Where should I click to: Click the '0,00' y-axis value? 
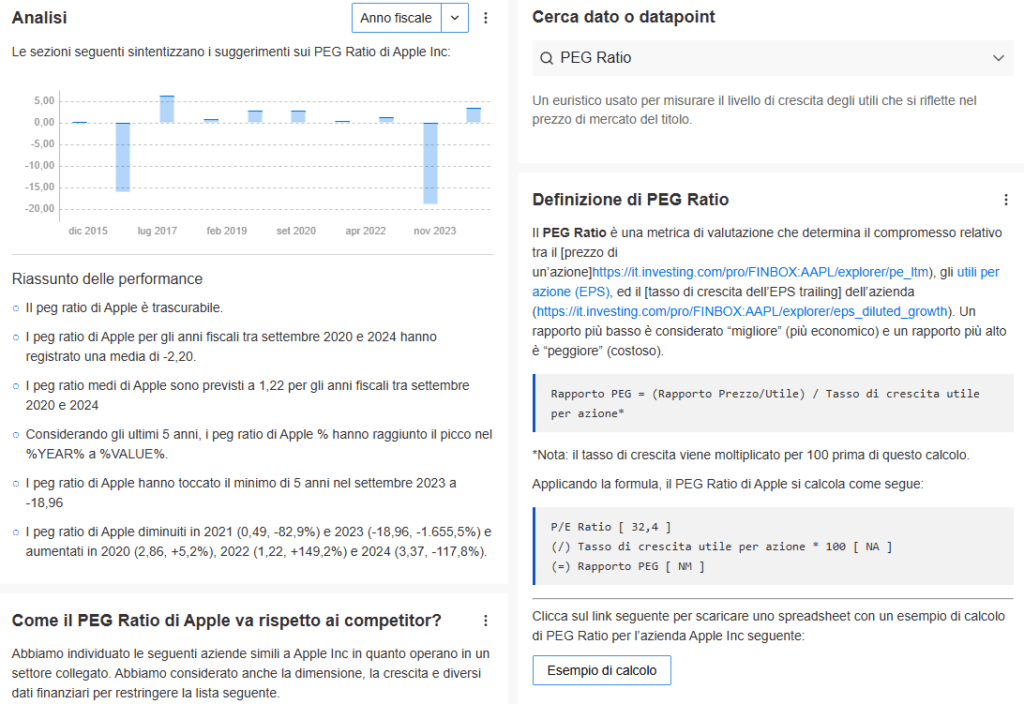click(44, 123)
